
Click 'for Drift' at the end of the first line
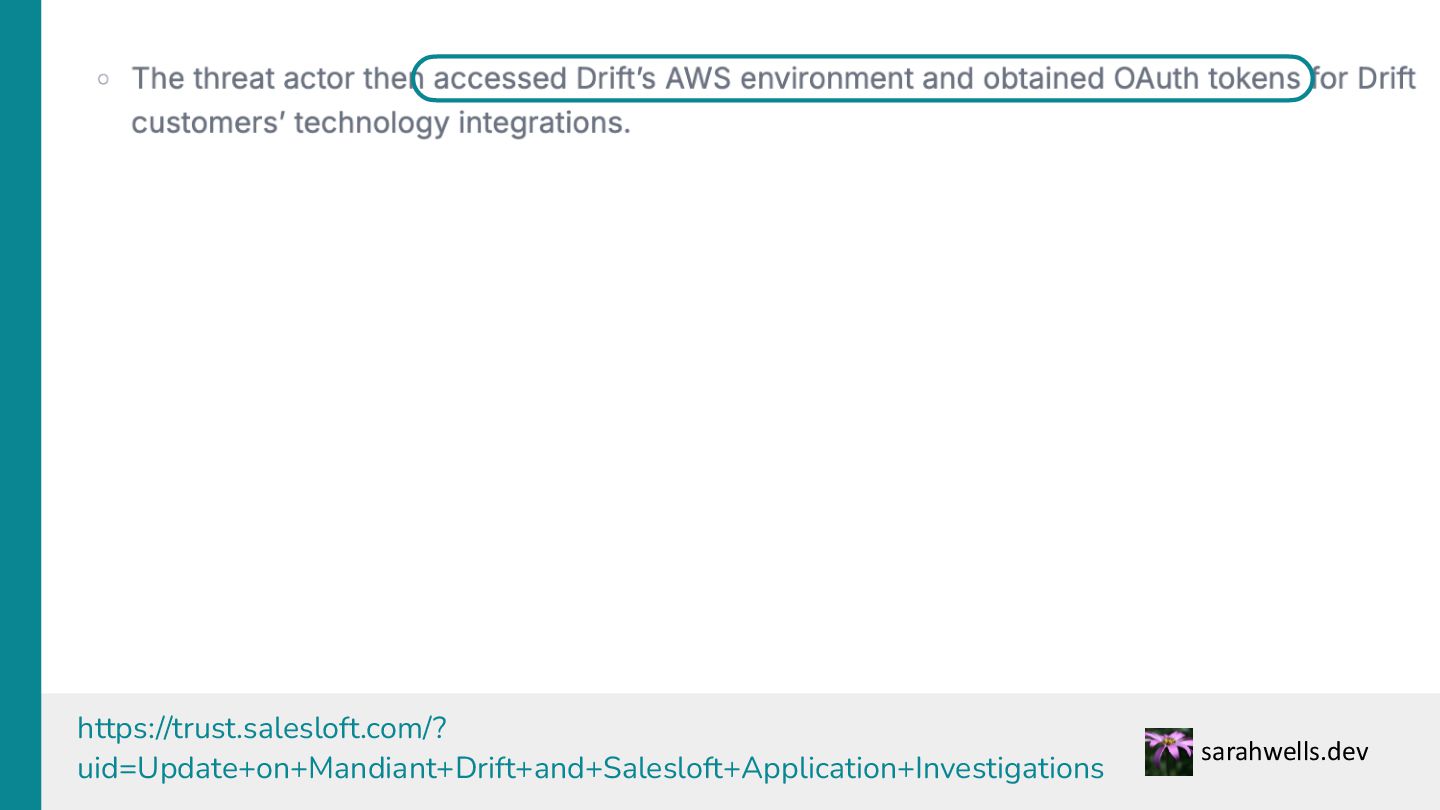click(1364, 78)
